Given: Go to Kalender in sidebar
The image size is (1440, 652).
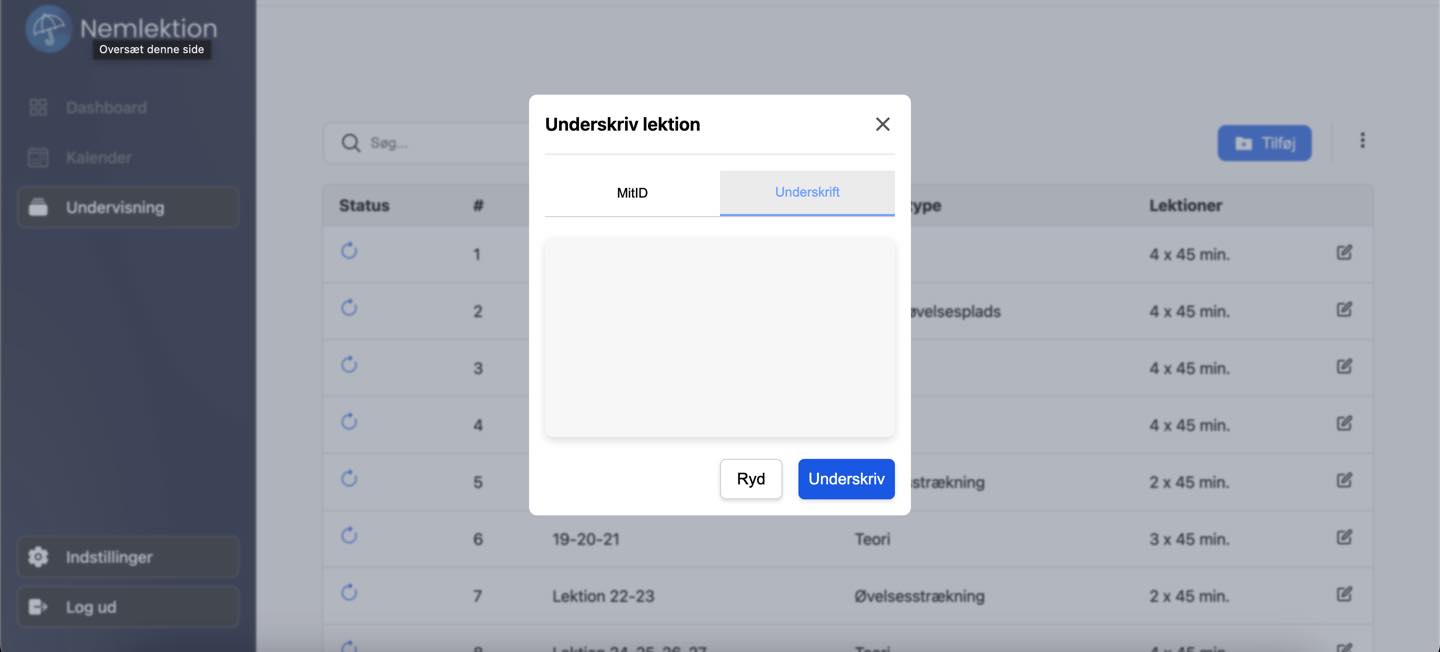Looking at the screenshot, I should [x=98, y=157].
